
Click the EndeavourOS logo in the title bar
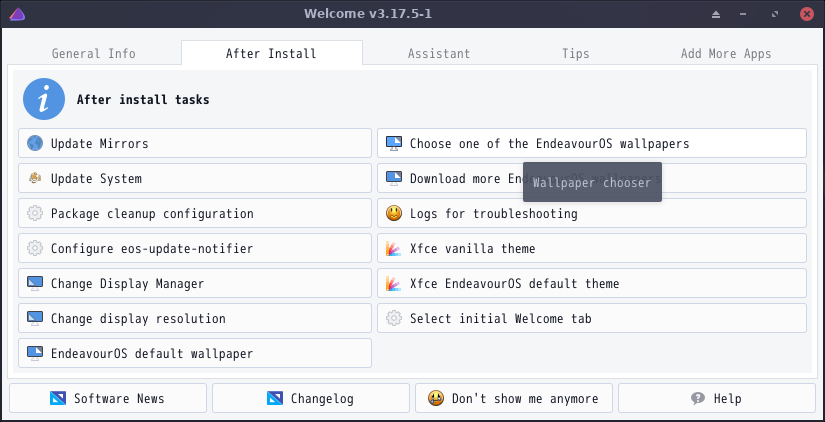point(17,14)
